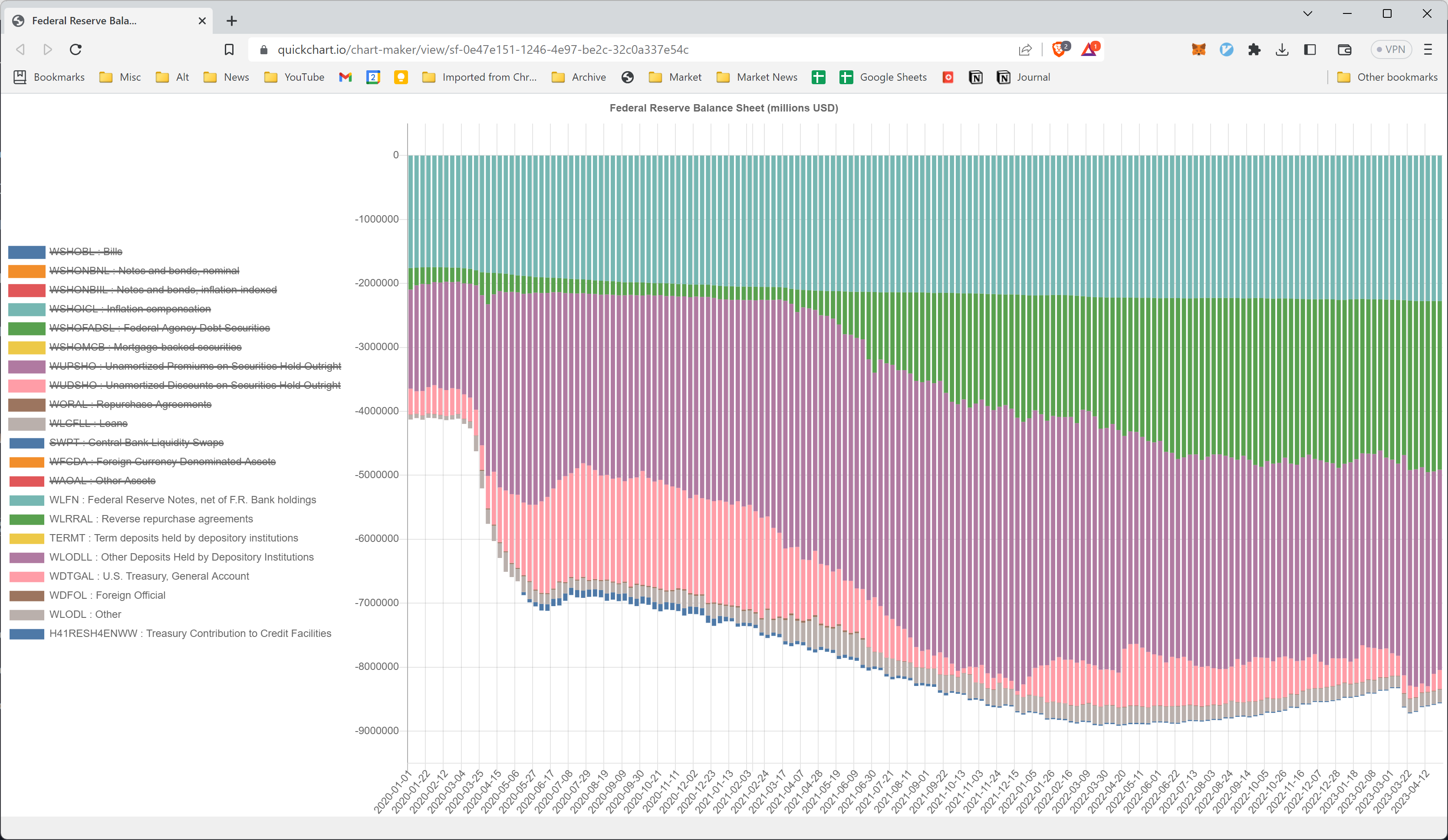The image size is (1448, 840).
Task: Click the quickchart.io address bar URL
Action: pyautogui.click(x=483, y=49)
